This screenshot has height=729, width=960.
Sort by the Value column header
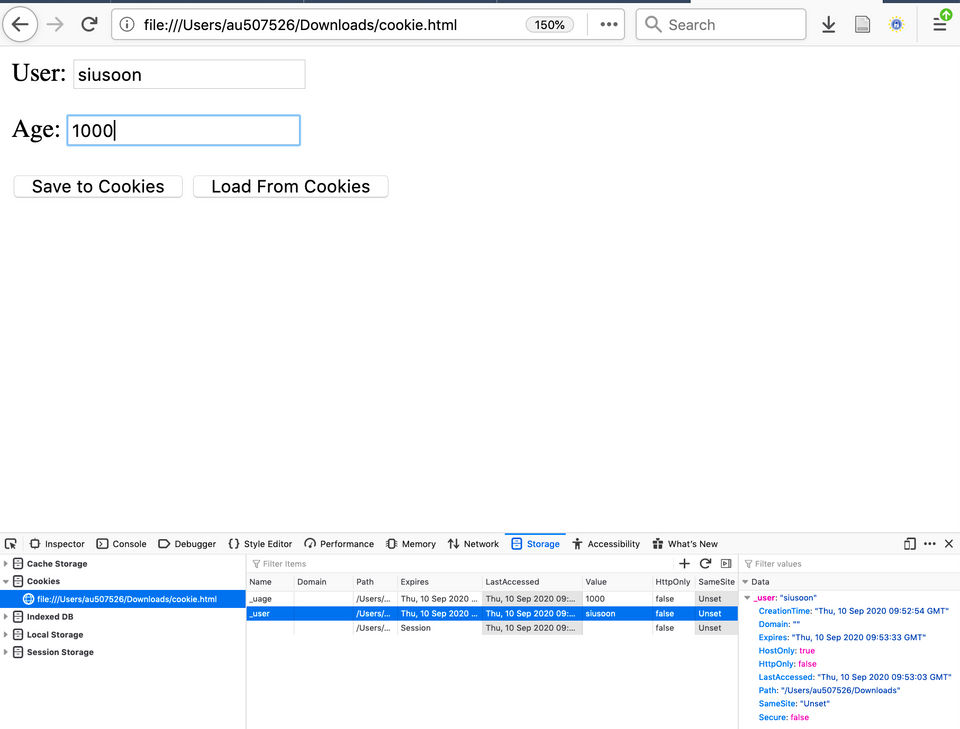(x=617, y=581)
